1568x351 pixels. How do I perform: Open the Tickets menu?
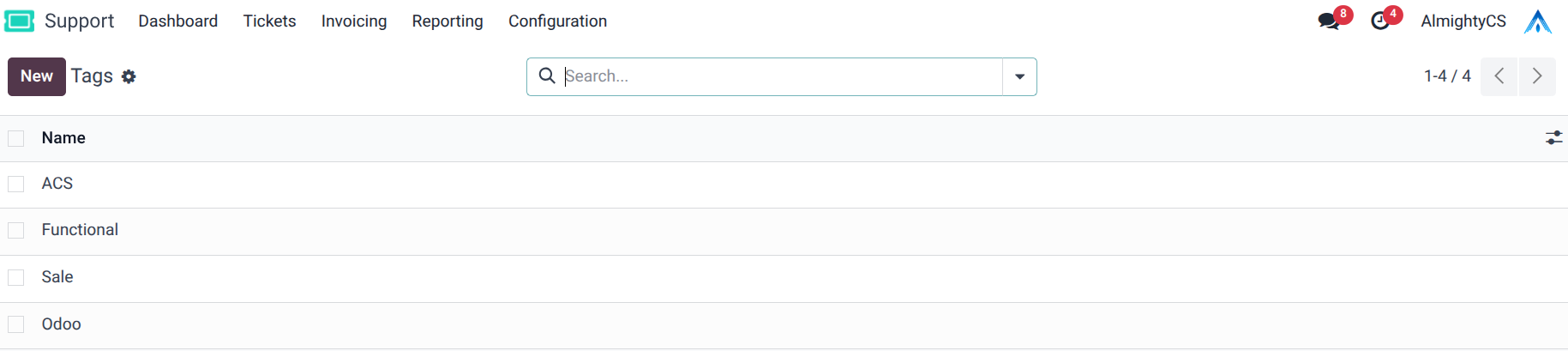[x=269, y=21]
